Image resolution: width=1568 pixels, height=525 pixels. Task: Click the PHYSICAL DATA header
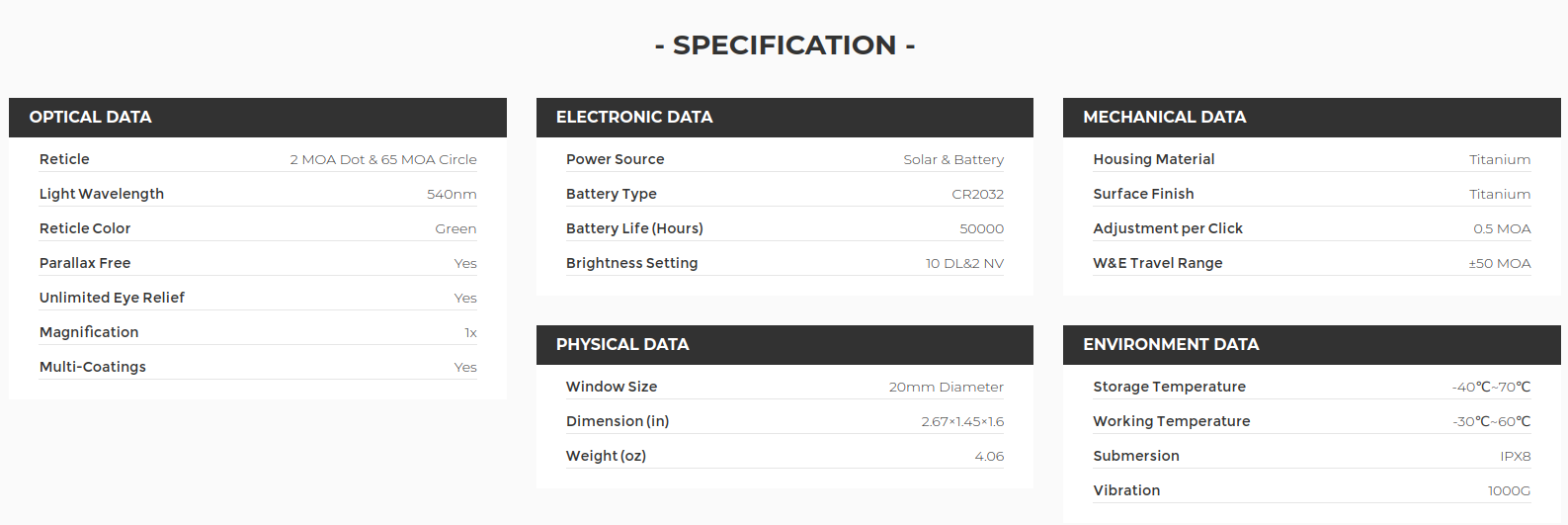point(784,345)
